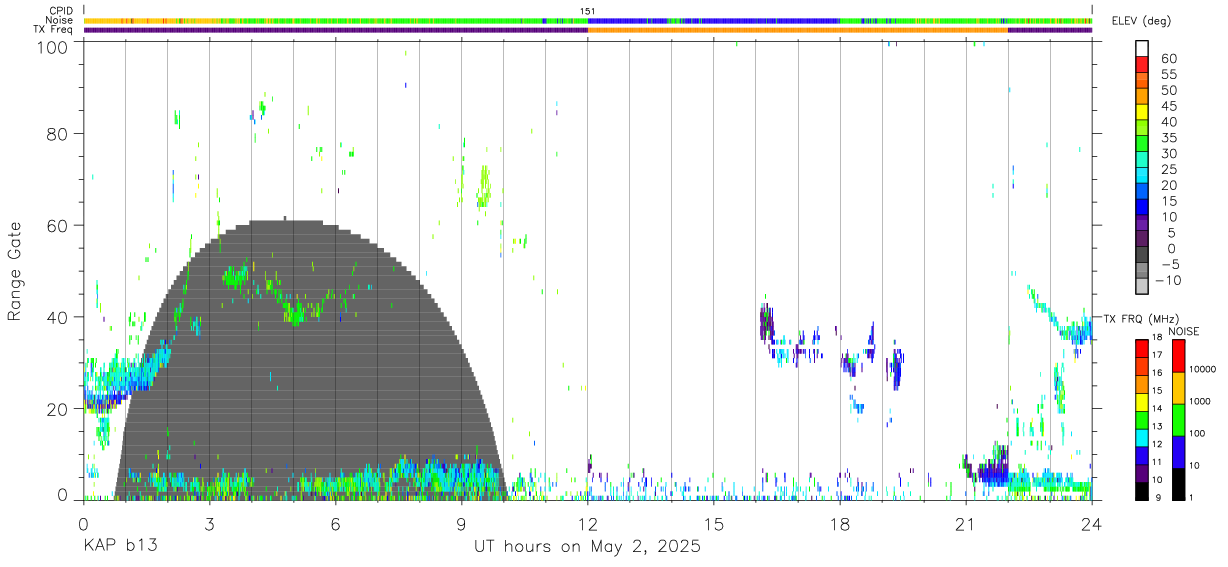Pick the dark grey ELEV swatch between -5 and 0
Image resolution: width=1228 pixels, height=567 pixels.
[x=1143, y=255]
